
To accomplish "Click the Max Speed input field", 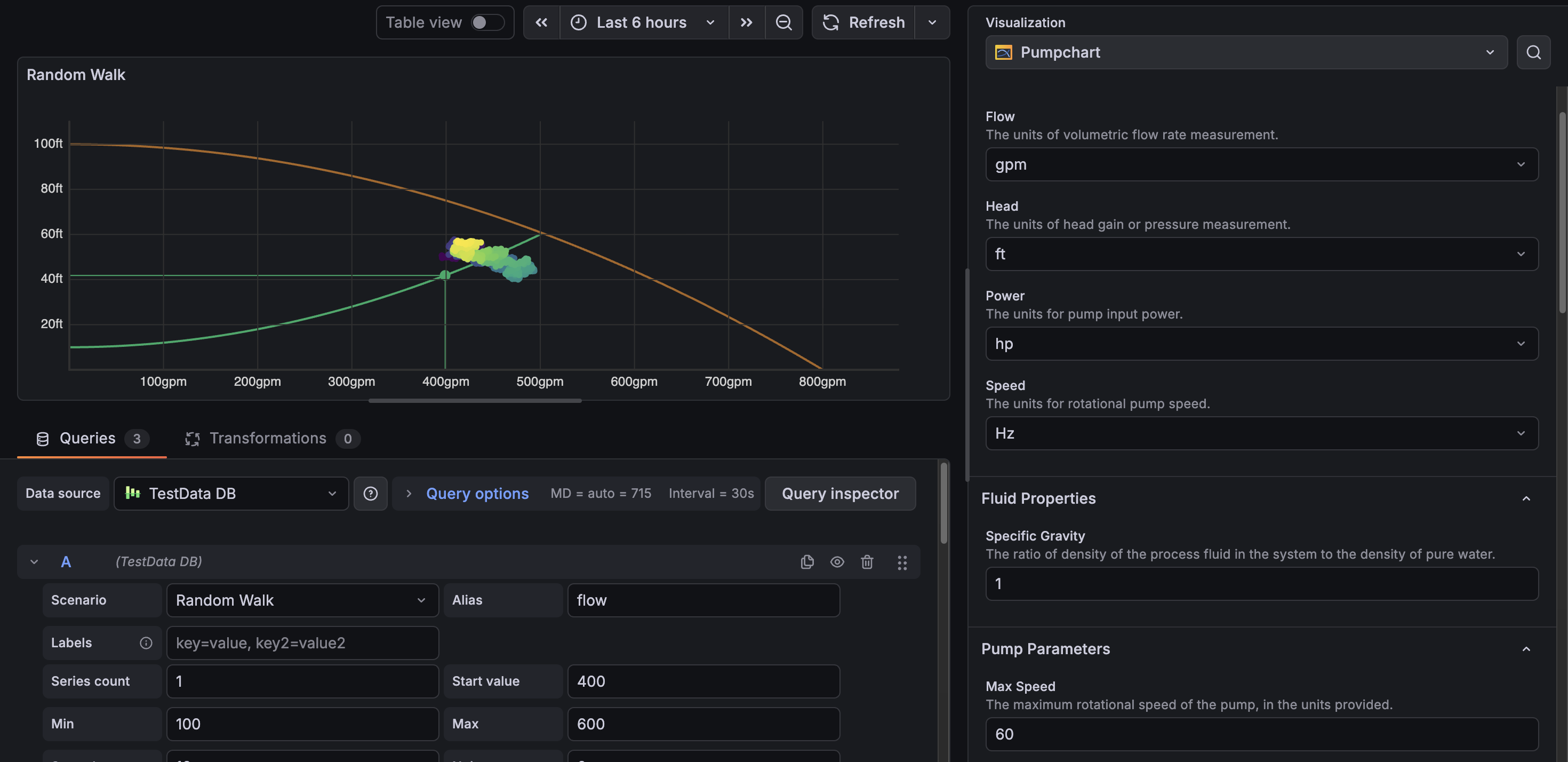I will point(1262,734).
